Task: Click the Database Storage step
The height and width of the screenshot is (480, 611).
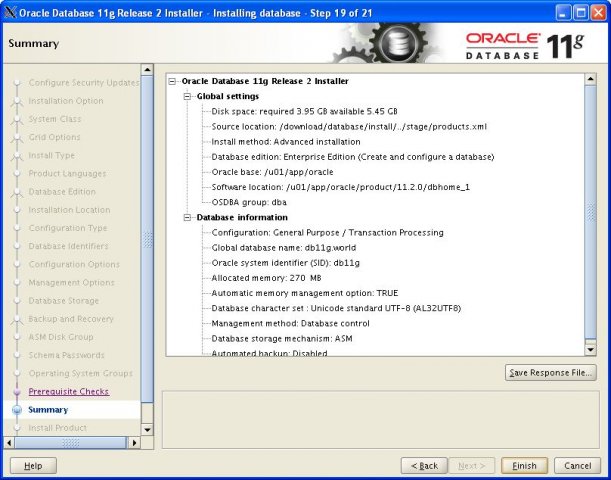Action: pyautogui.click(x=64, y=301)
